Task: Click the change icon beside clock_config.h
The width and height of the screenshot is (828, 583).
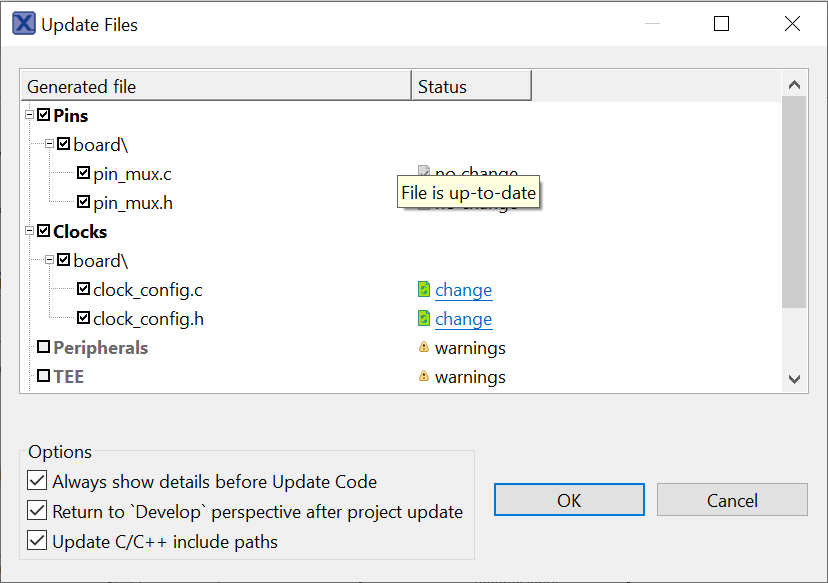Action: pos(424,319)
